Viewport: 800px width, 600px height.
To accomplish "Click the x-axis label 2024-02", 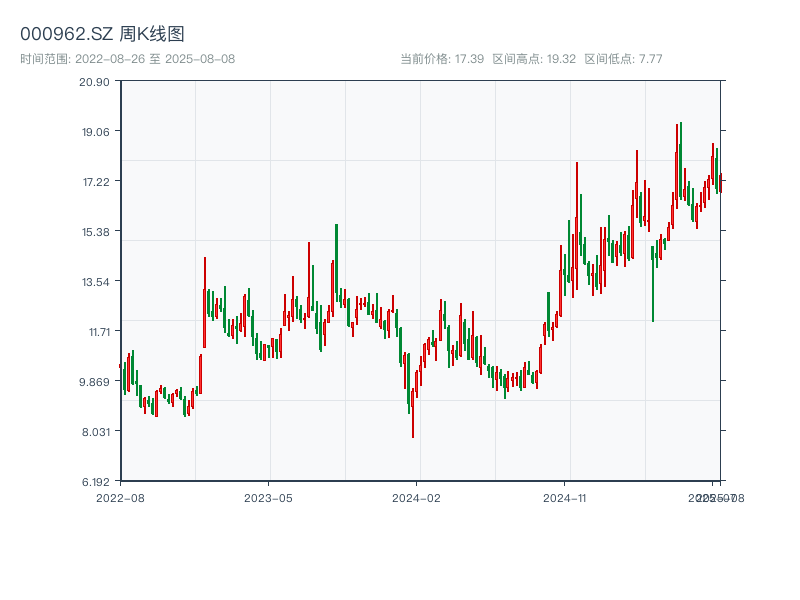I will click(x=416, y=498).
